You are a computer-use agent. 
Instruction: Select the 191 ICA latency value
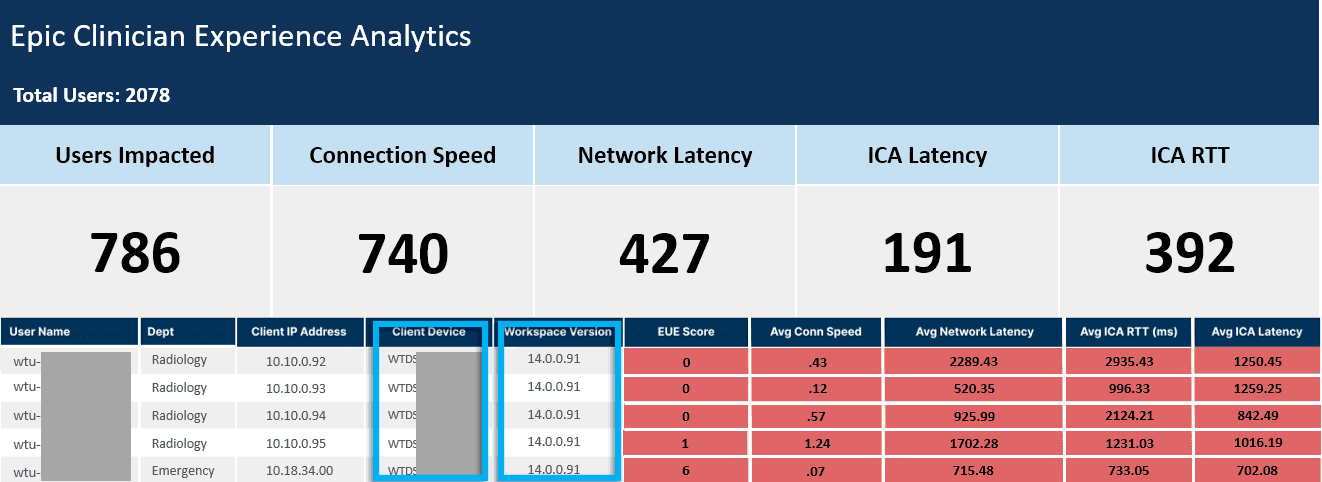[x=927, y=253]
